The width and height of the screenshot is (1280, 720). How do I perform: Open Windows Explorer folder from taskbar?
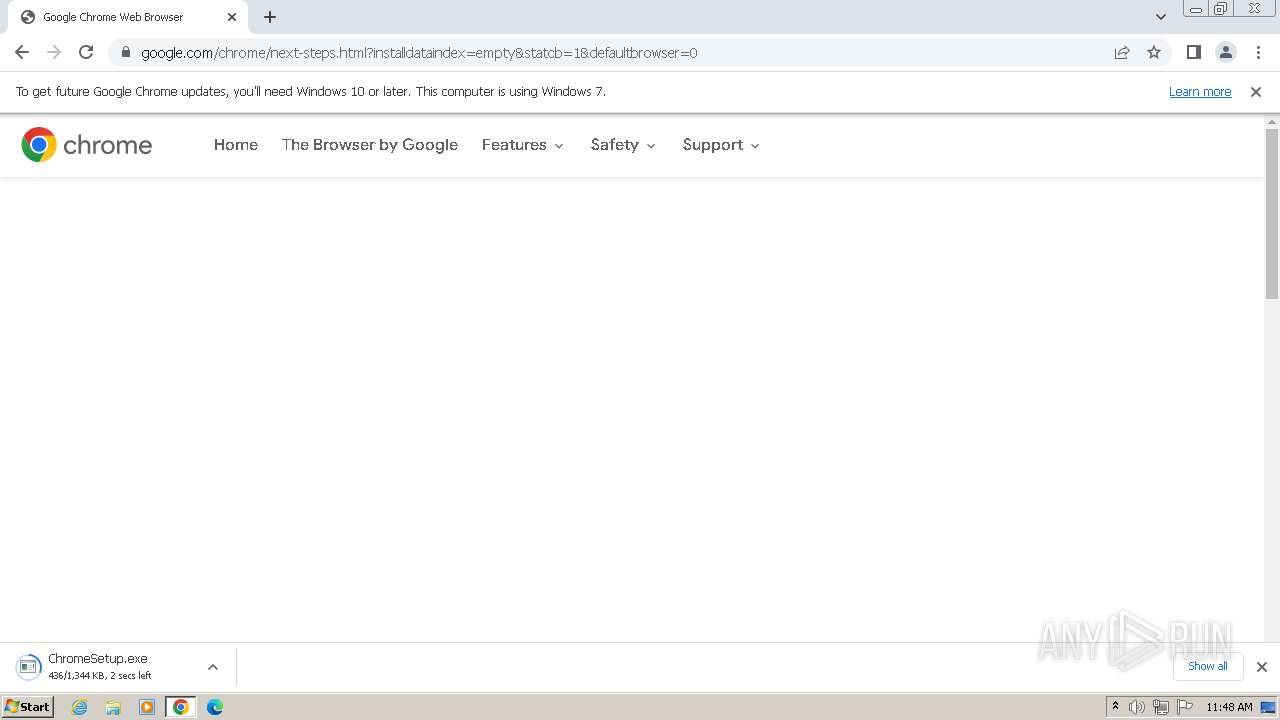coord(113,707)
